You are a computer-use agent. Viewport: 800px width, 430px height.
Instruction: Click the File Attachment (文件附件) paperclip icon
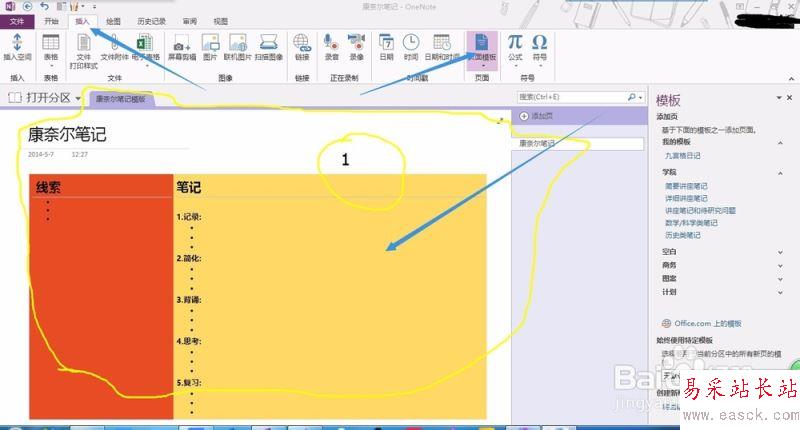115,42
